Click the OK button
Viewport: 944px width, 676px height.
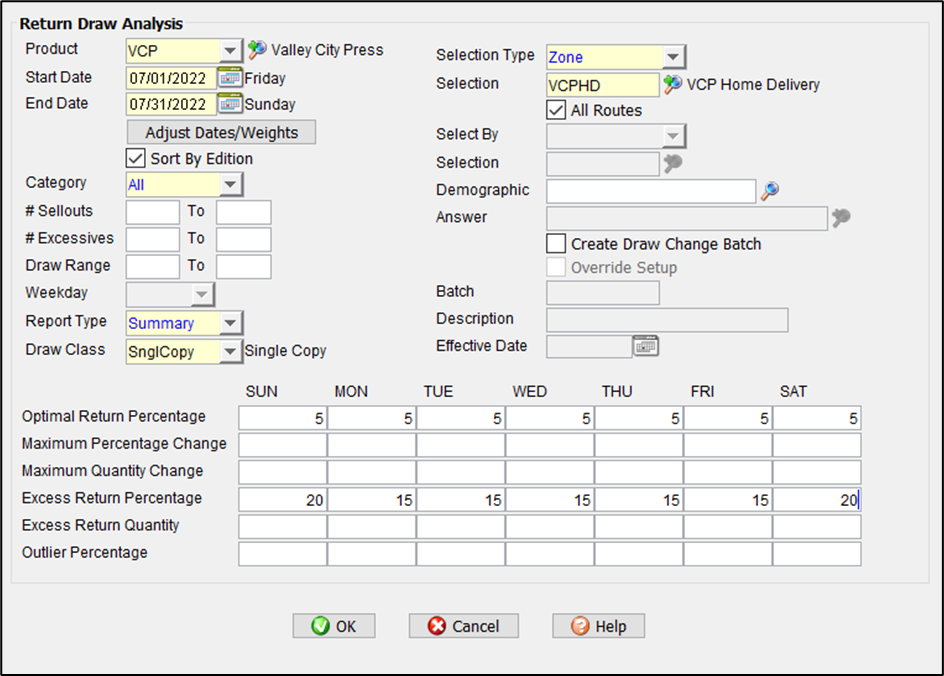pyautogui.click(x=334, y=626)
